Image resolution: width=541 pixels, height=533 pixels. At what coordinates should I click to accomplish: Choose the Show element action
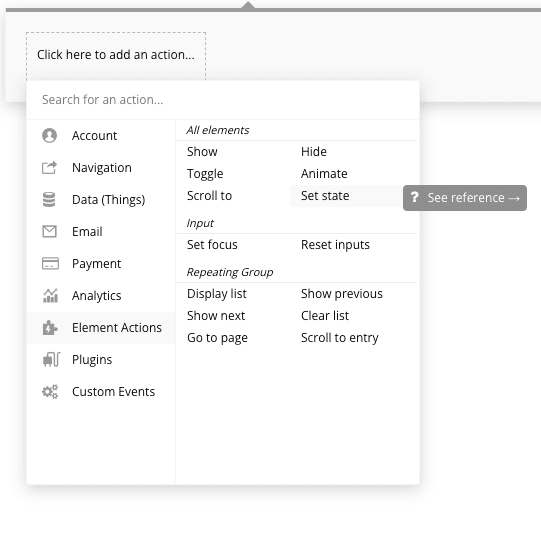point(202,151)
